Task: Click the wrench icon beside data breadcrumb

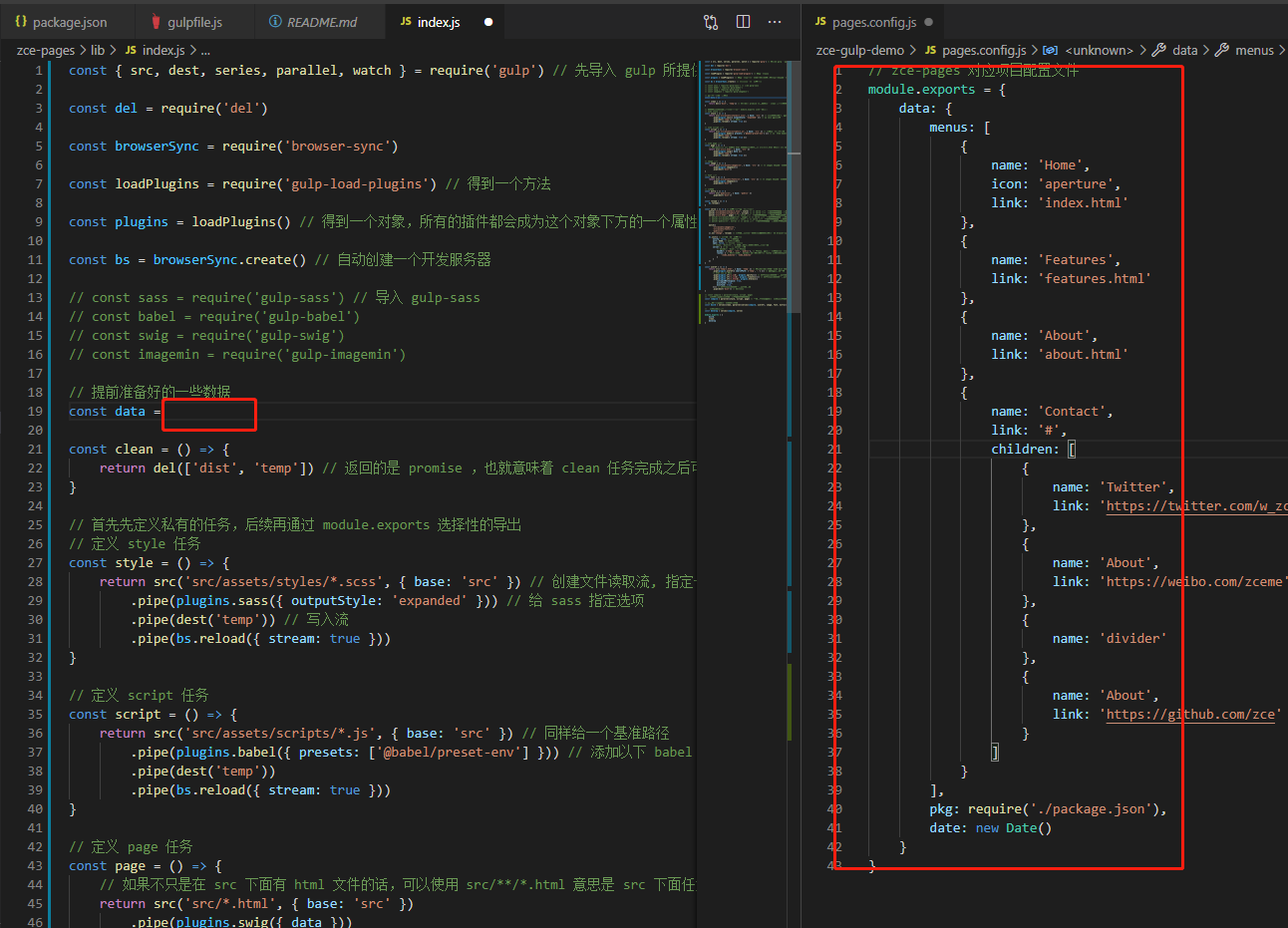Action: (1159, 50)
